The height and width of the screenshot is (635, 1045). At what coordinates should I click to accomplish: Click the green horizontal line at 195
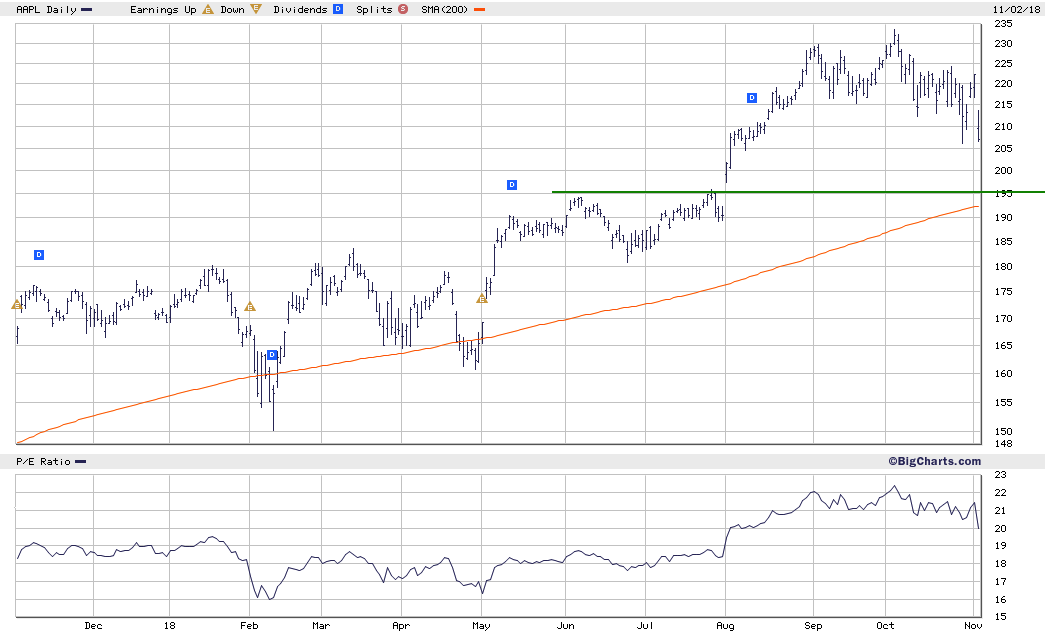798,192
